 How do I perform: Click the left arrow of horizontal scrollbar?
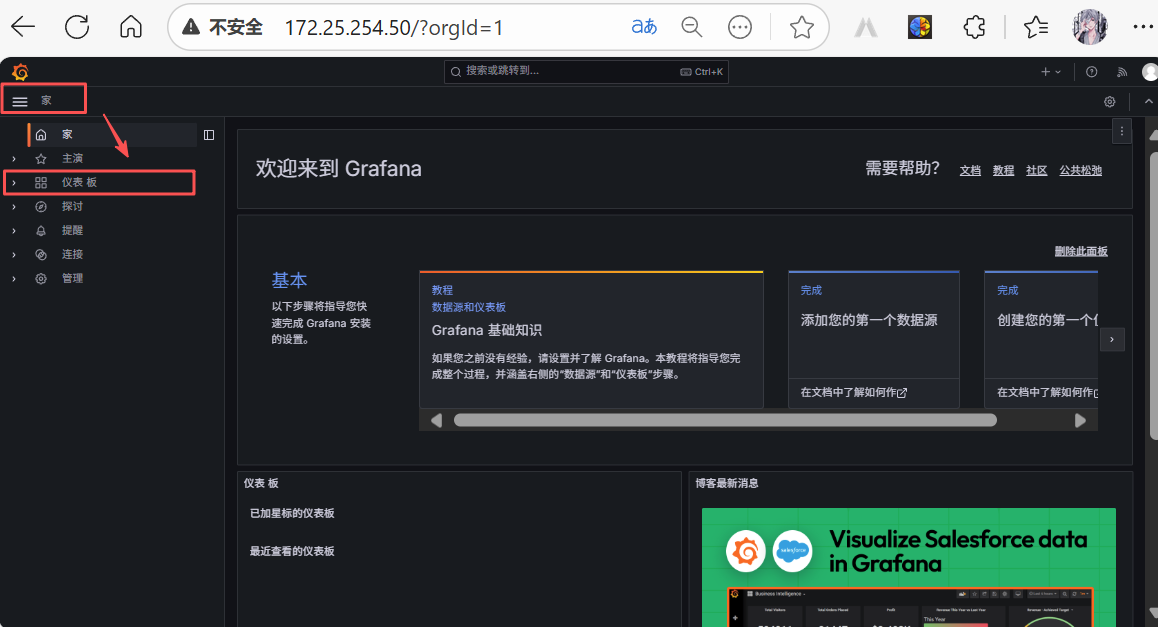click(436, 420)
